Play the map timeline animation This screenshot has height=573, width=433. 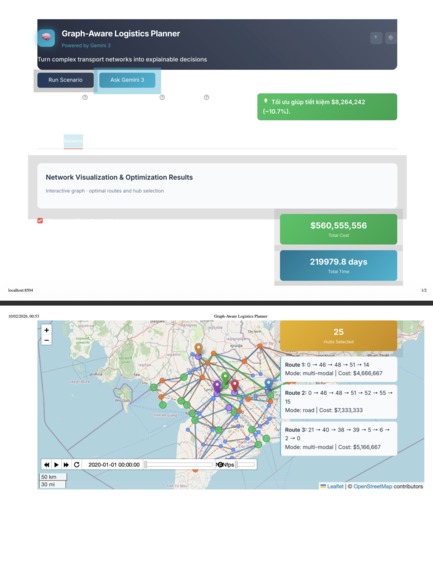(56, 464)
